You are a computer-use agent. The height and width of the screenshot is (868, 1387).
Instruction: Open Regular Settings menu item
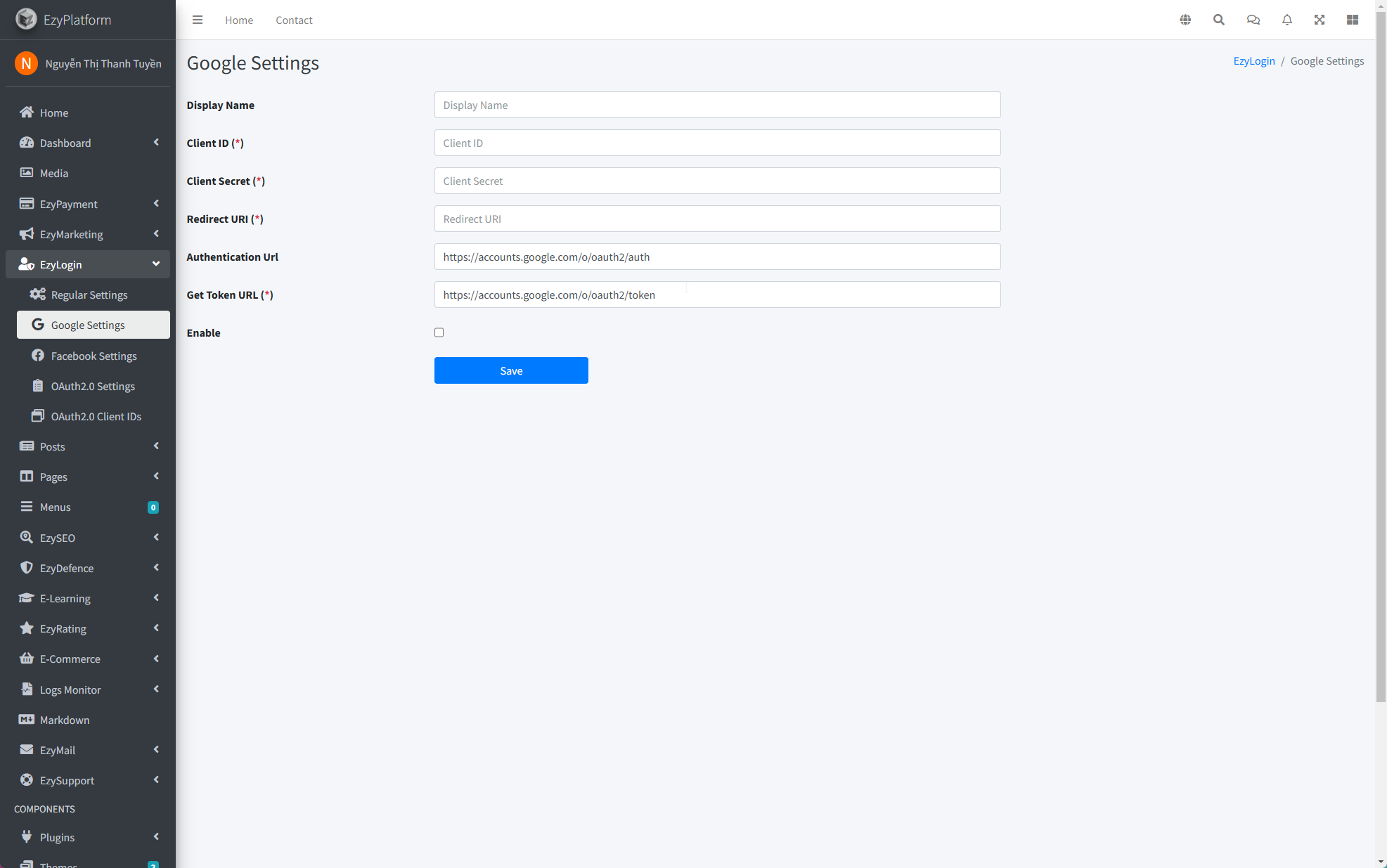93,294
